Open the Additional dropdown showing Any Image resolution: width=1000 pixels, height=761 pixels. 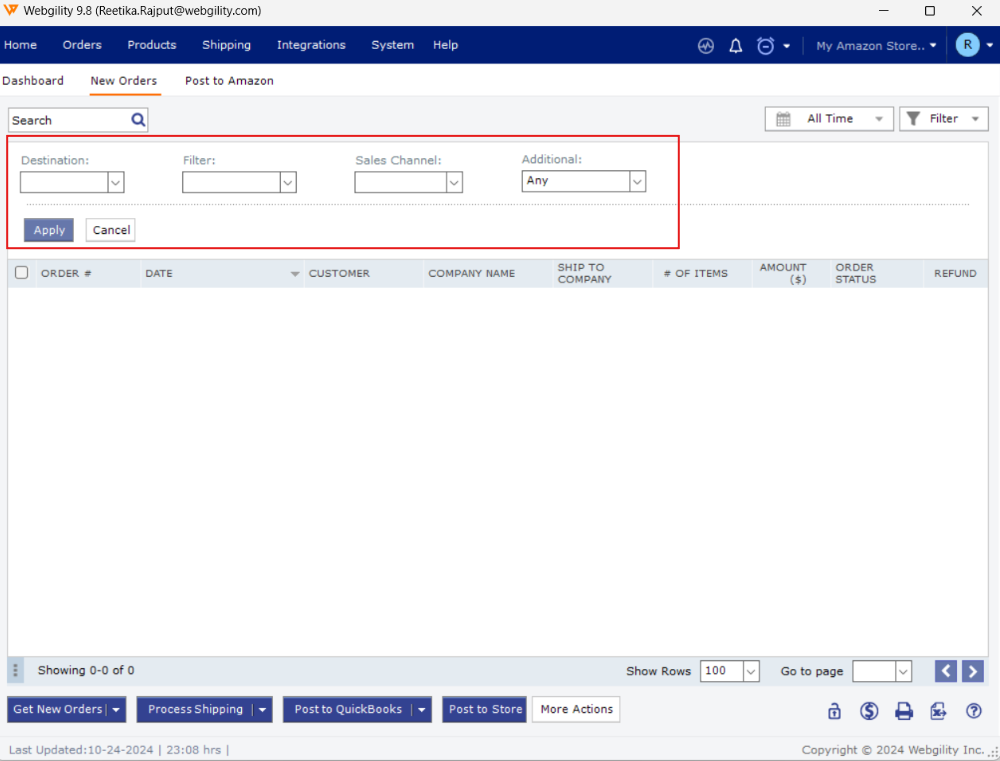[584, 181]
